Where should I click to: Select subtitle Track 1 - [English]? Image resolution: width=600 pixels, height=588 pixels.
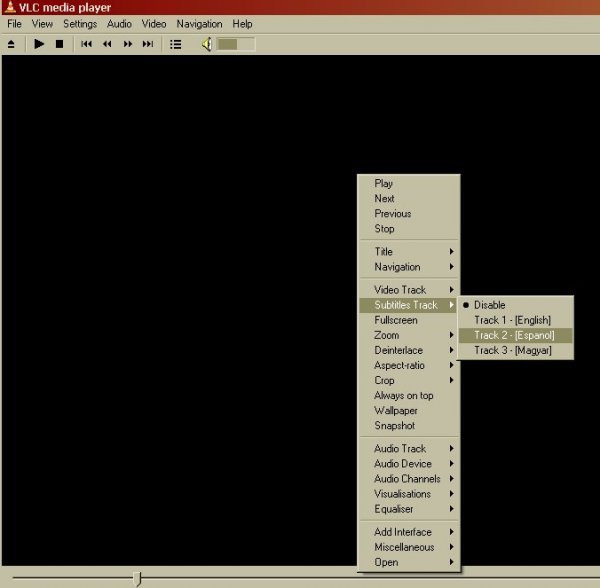[515, 320]
